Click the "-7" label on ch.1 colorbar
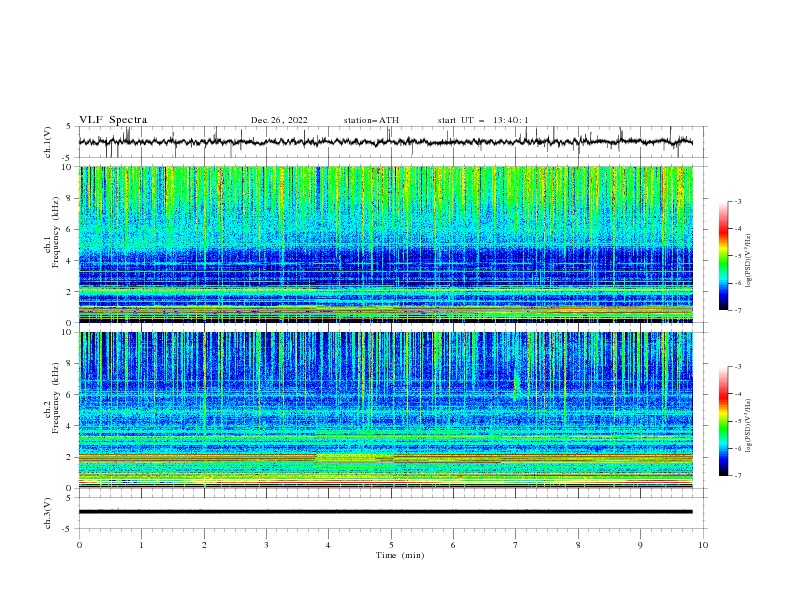792x612 pixels. [x=738, y=310]
